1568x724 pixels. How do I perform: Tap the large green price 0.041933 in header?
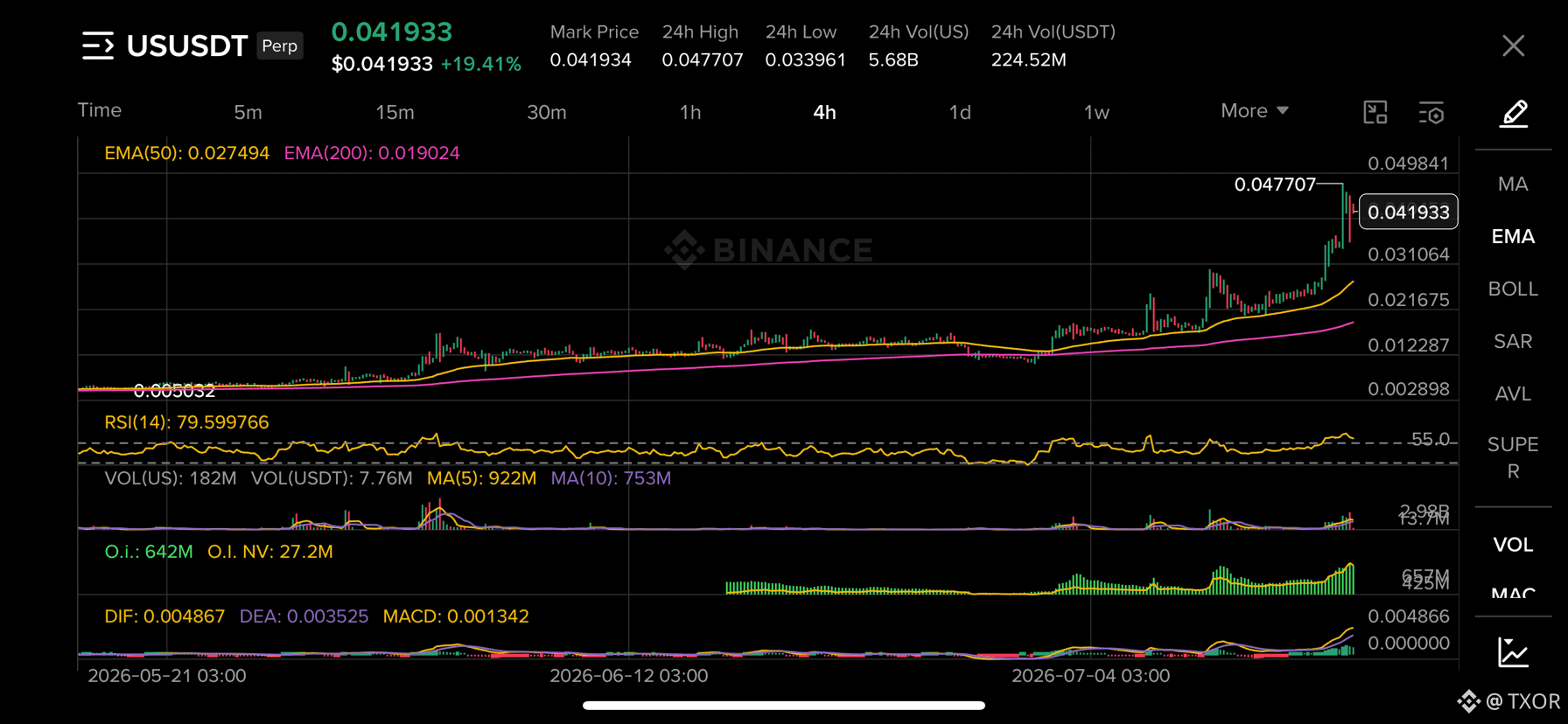tap(391, 31)
